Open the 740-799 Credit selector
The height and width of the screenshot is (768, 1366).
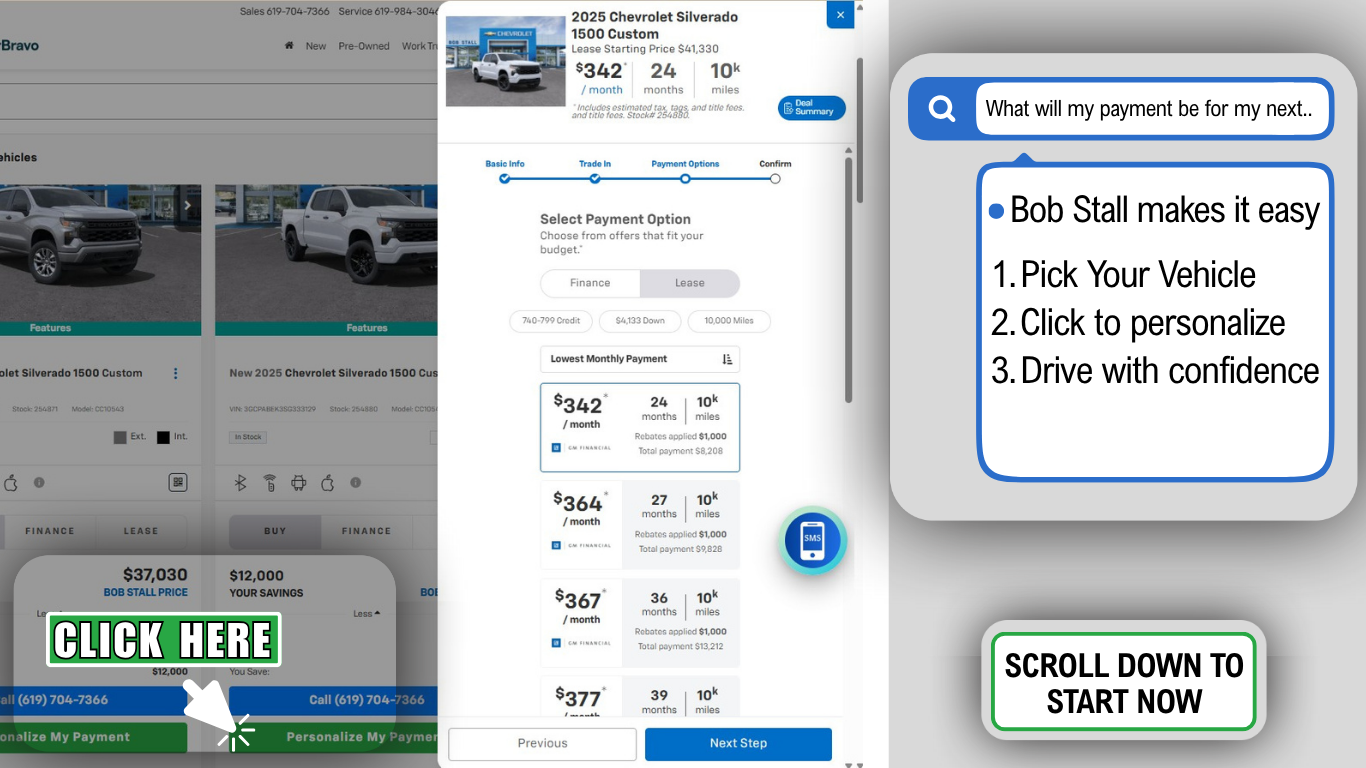[x=551, y=321]
